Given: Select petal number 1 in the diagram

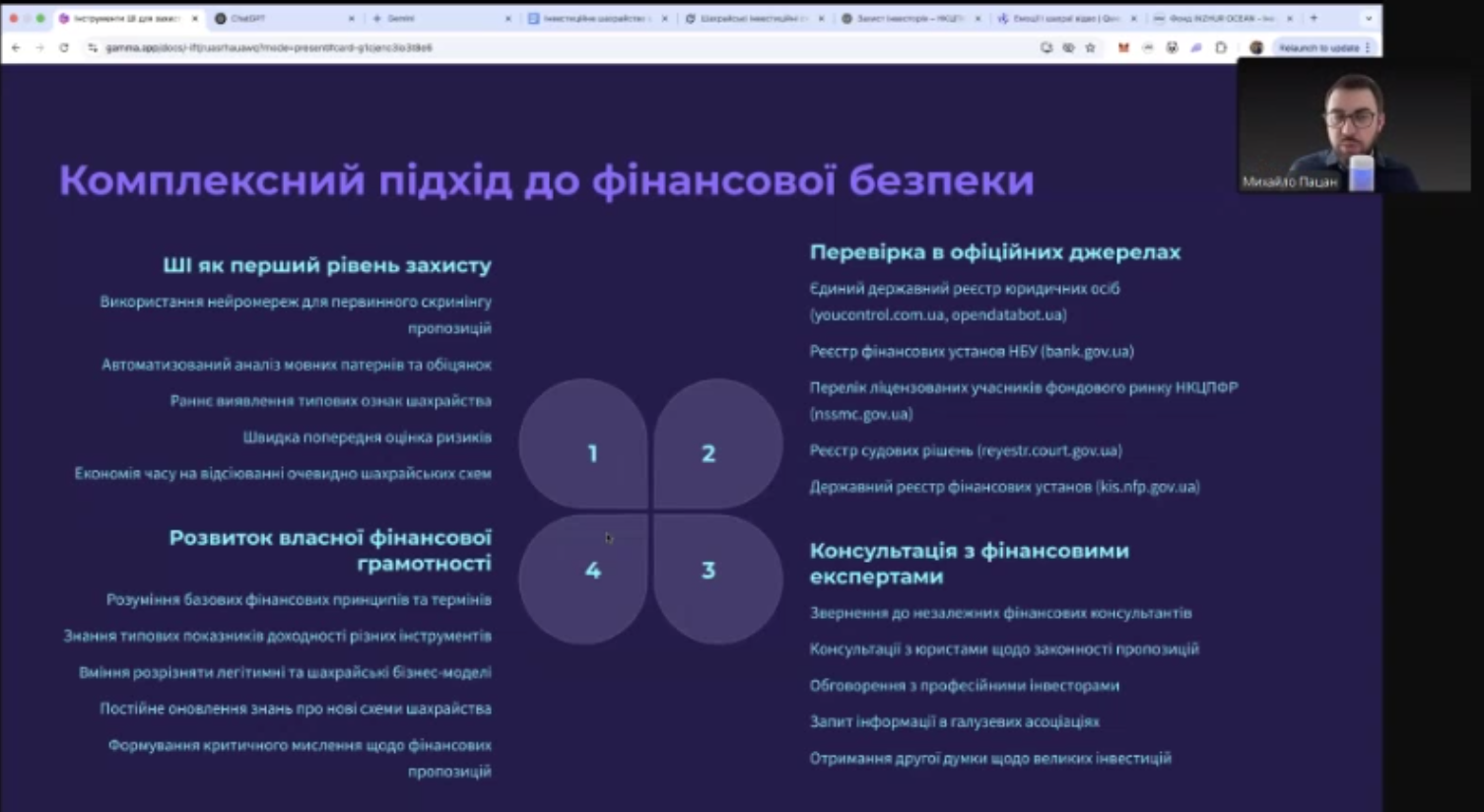Looking at the screenshot, I should [x=583, y=444].
